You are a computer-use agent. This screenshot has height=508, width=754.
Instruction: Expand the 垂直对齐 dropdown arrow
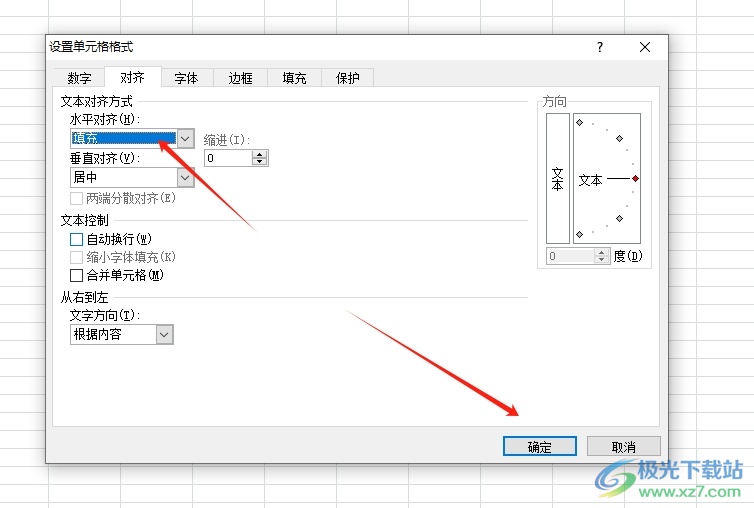click(185, 178)
